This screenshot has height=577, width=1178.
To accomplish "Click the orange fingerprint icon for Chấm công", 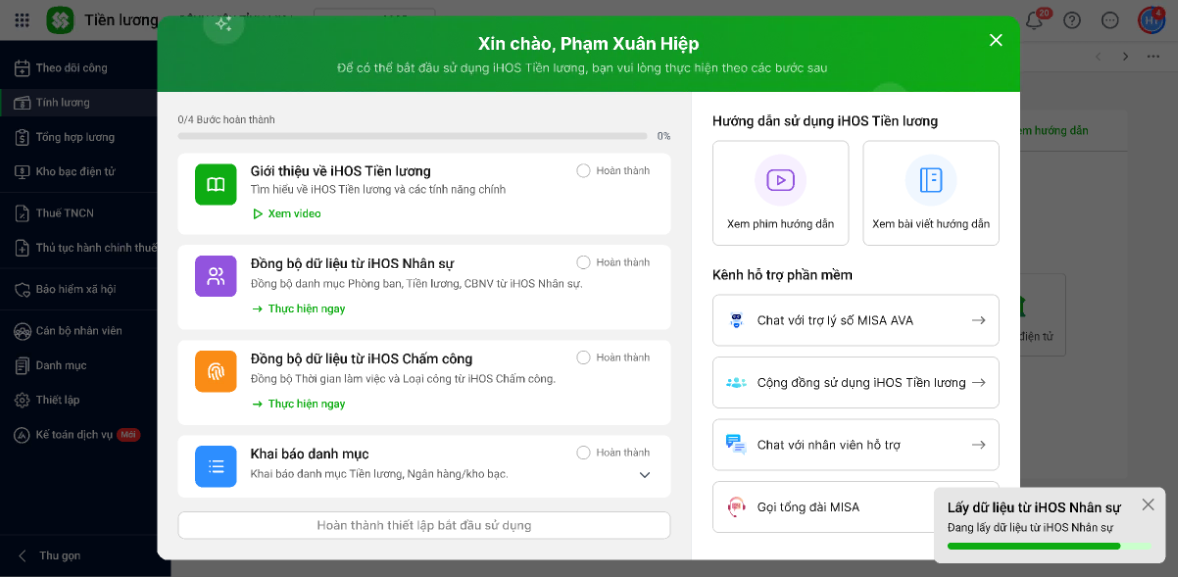I will tap(216, 371).
